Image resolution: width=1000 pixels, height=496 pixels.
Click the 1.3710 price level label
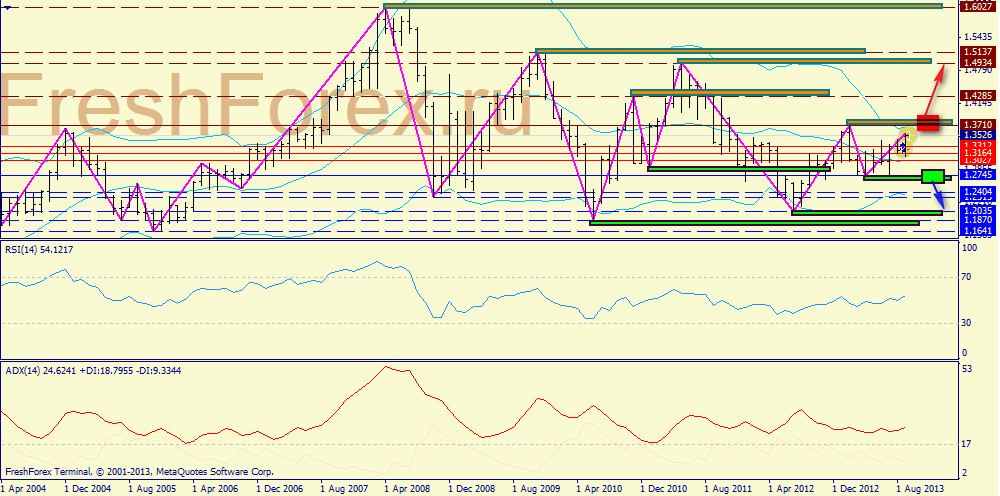tap(976, 122)
